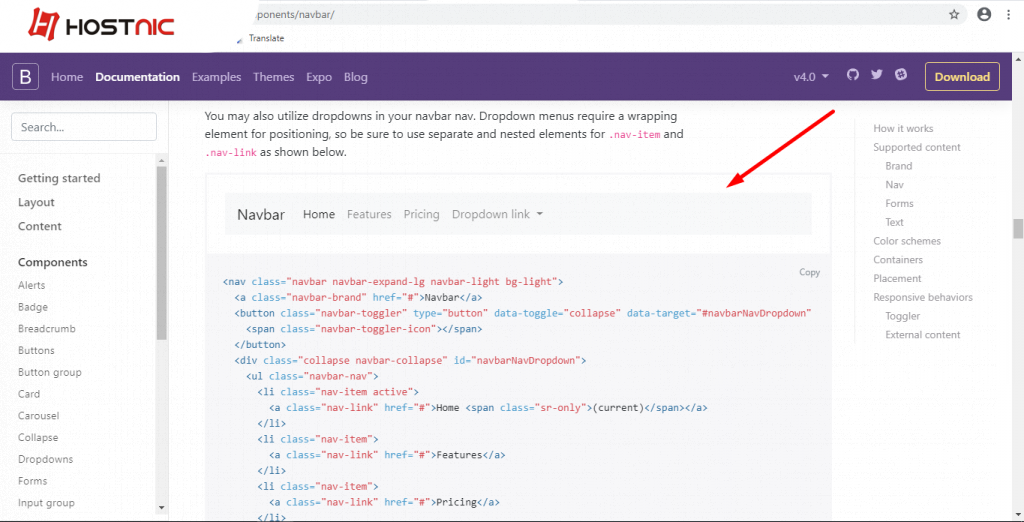Go to the Themes nav item
Viewport: 1024px width, 522px height.
pos(273,77)
